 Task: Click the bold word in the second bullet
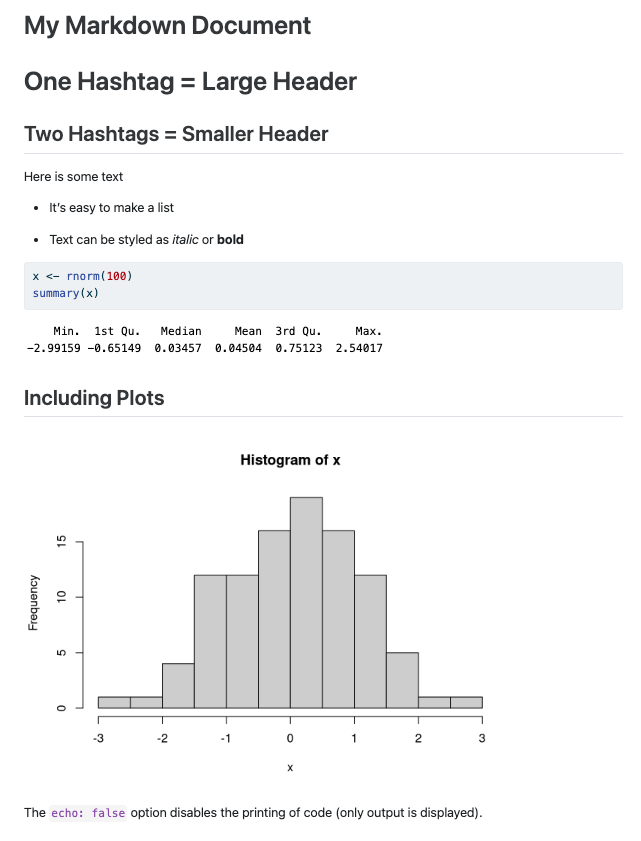[230, 240]
